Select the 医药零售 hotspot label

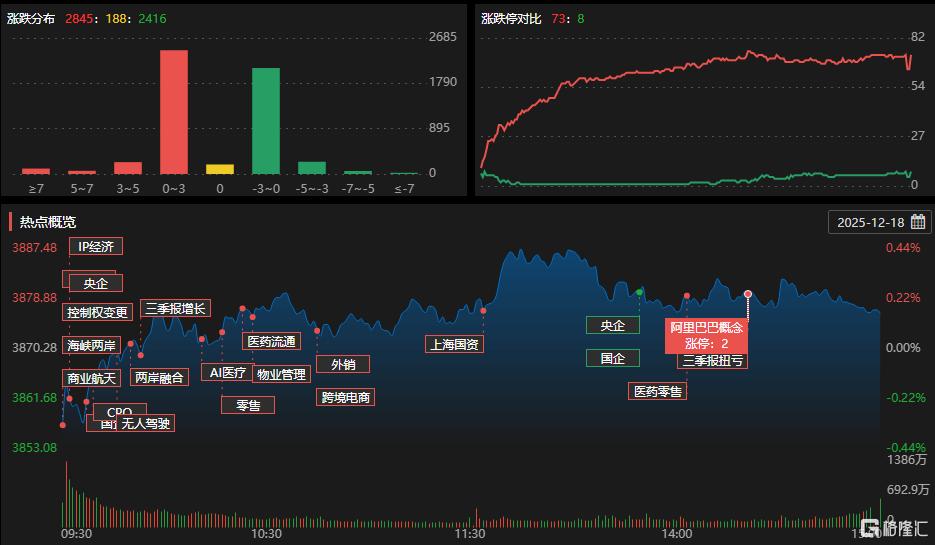[657, 391]
